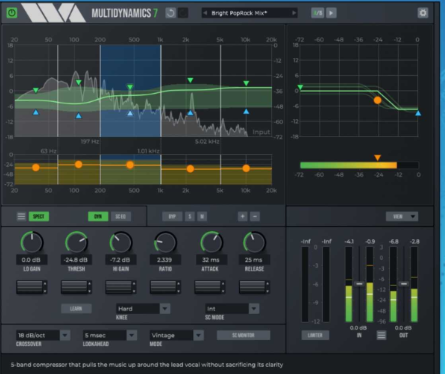
Task: Click the redo icon next to undo
Action: (x=183, y=13)
